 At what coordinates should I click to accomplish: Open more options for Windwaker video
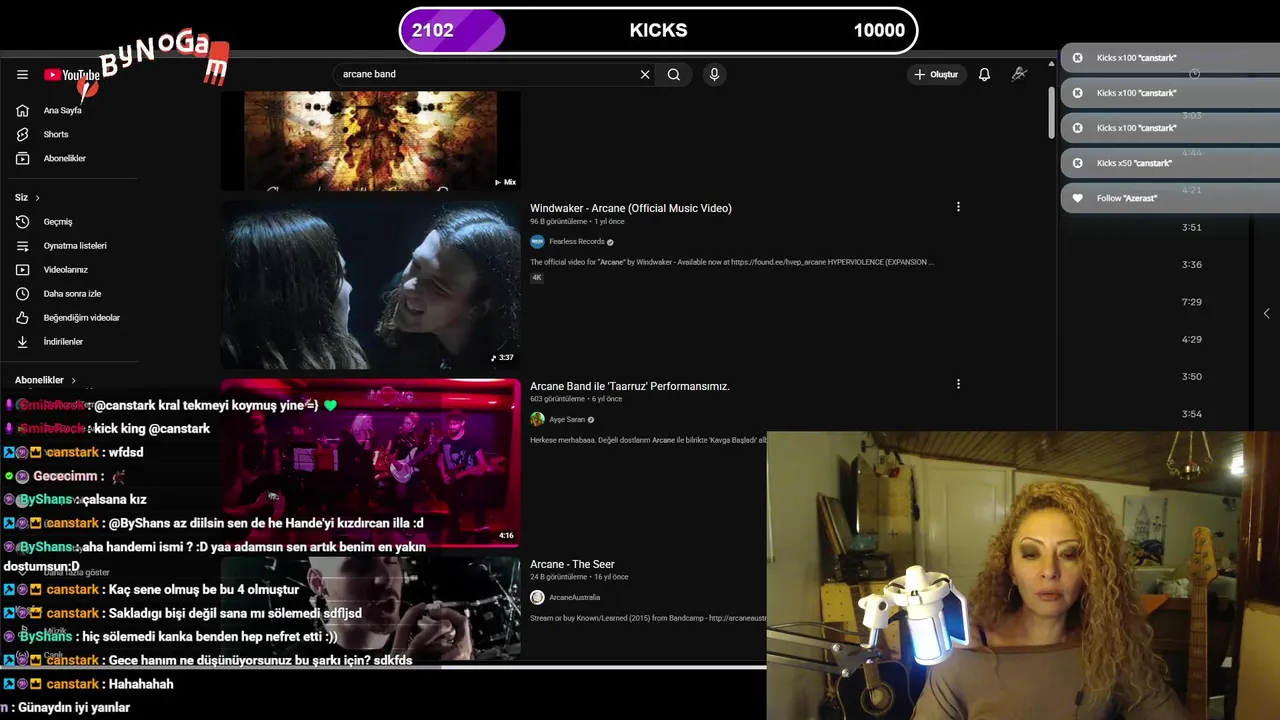click(958, 207)
